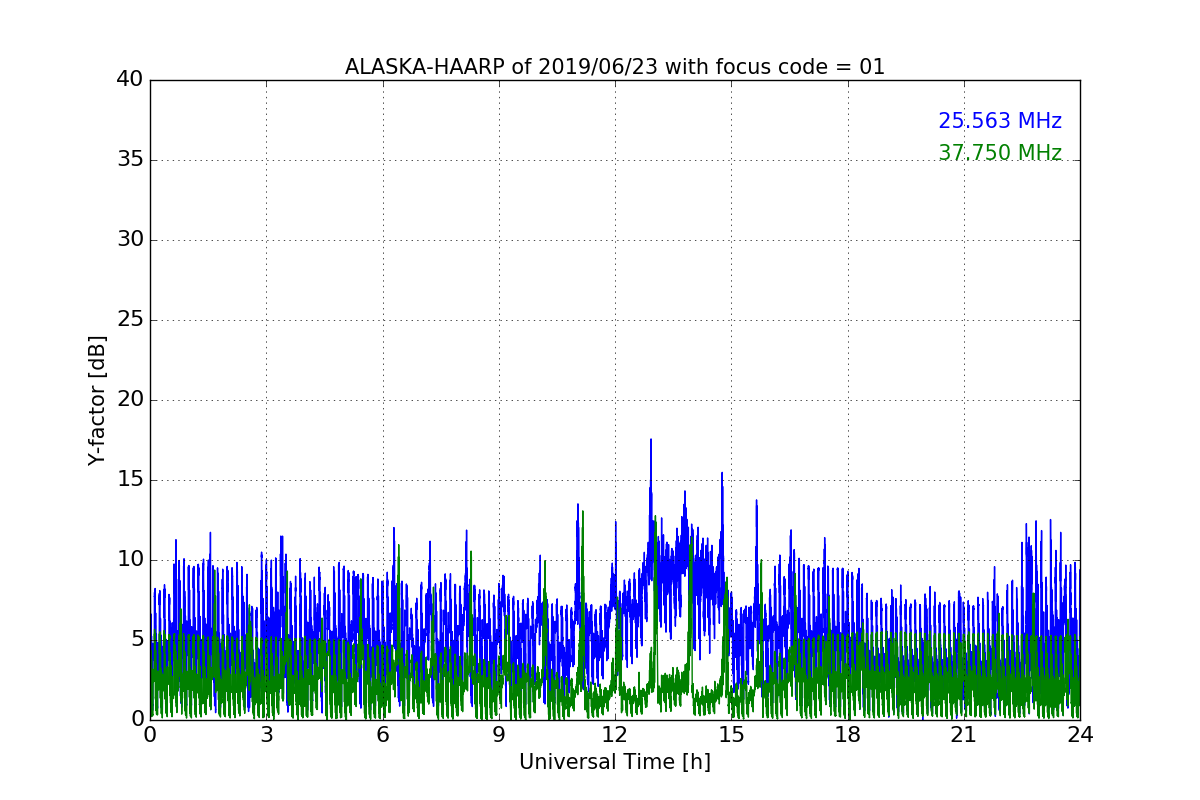Select the green 37.750 MHz legend label
The height and width of the screenshot is (800, 1200).
(1000, 153)
